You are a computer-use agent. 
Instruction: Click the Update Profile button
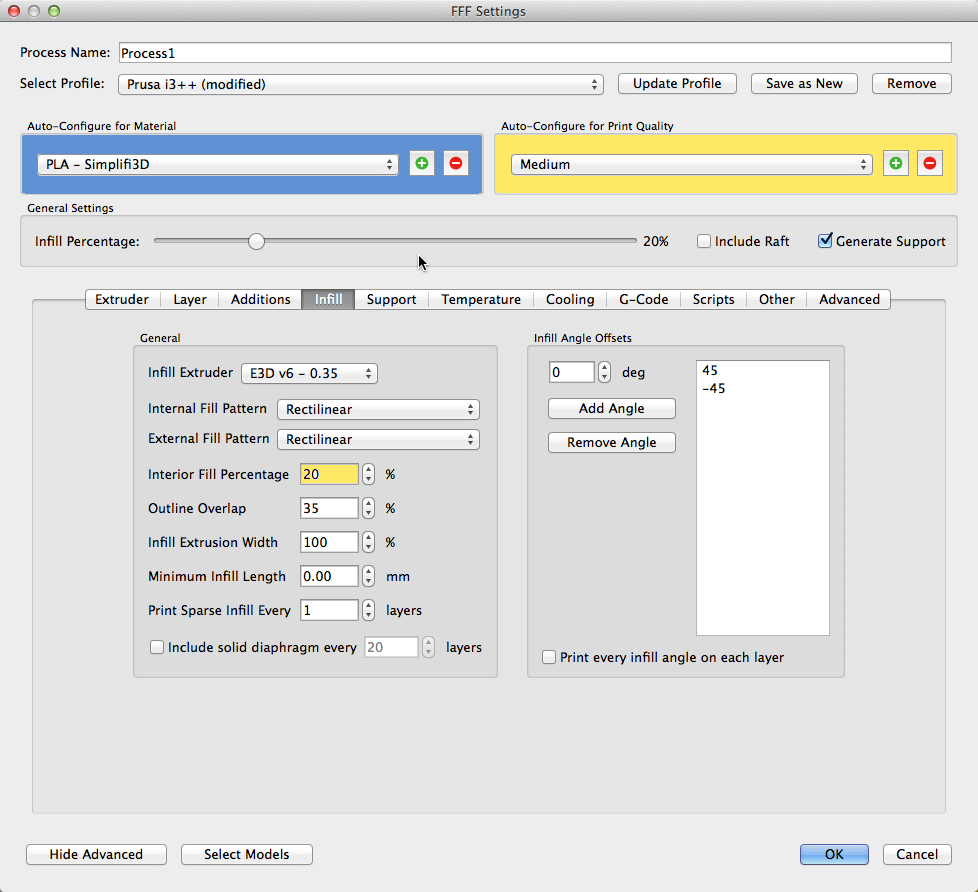click(677, 84)
